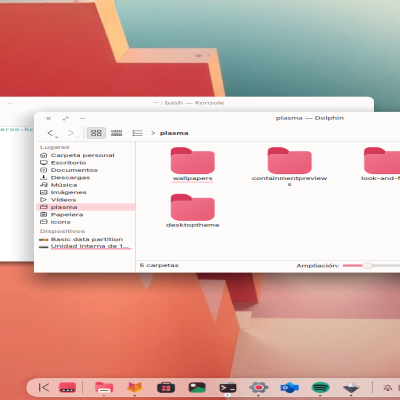This screenshot has width=400, height=400.
Task: Switch Dolphin to compact view mode
Action: pos(116,133)
